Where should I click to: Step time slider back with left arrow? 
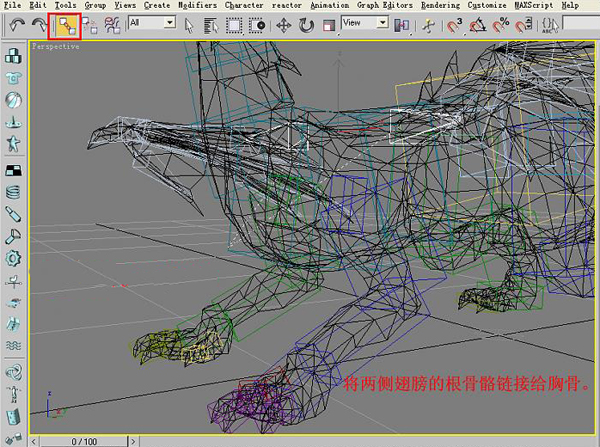(34, 442)
